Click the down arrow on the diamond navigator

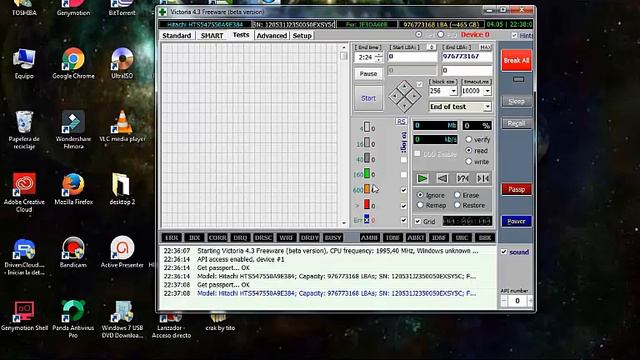click(x=404, y=106)
